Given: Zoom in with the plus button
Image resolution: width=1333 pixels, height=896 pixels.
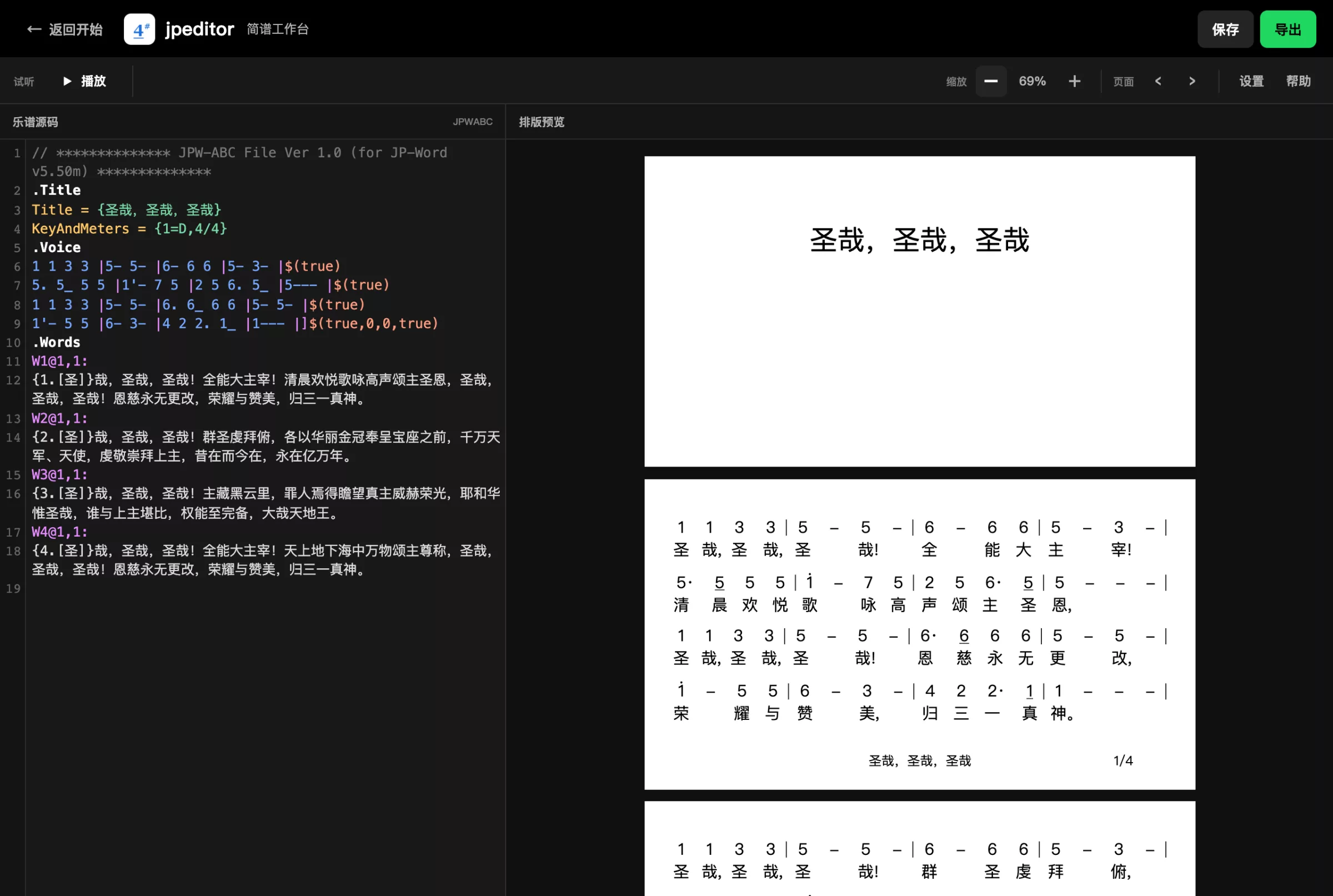Looking at the screenshot, I should 1074,81.
